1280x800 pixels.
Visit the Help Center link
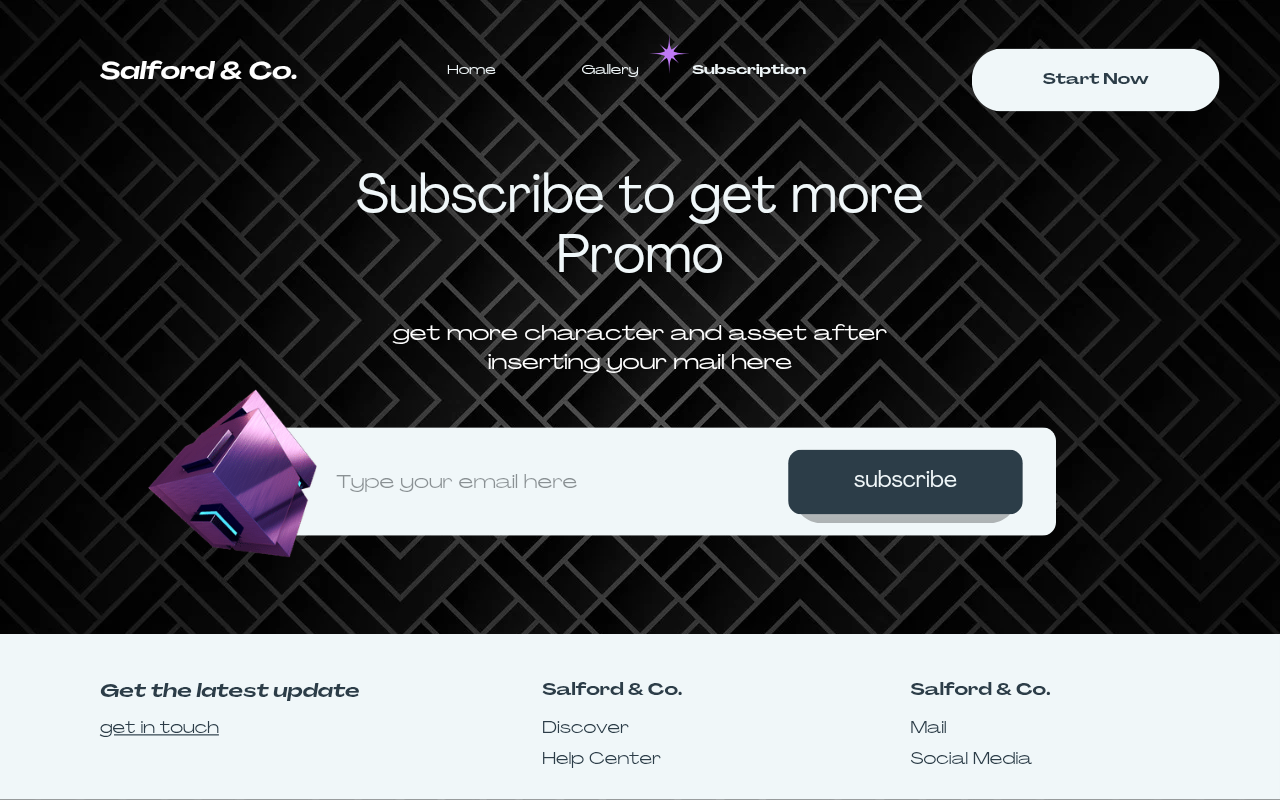point(601,759)
